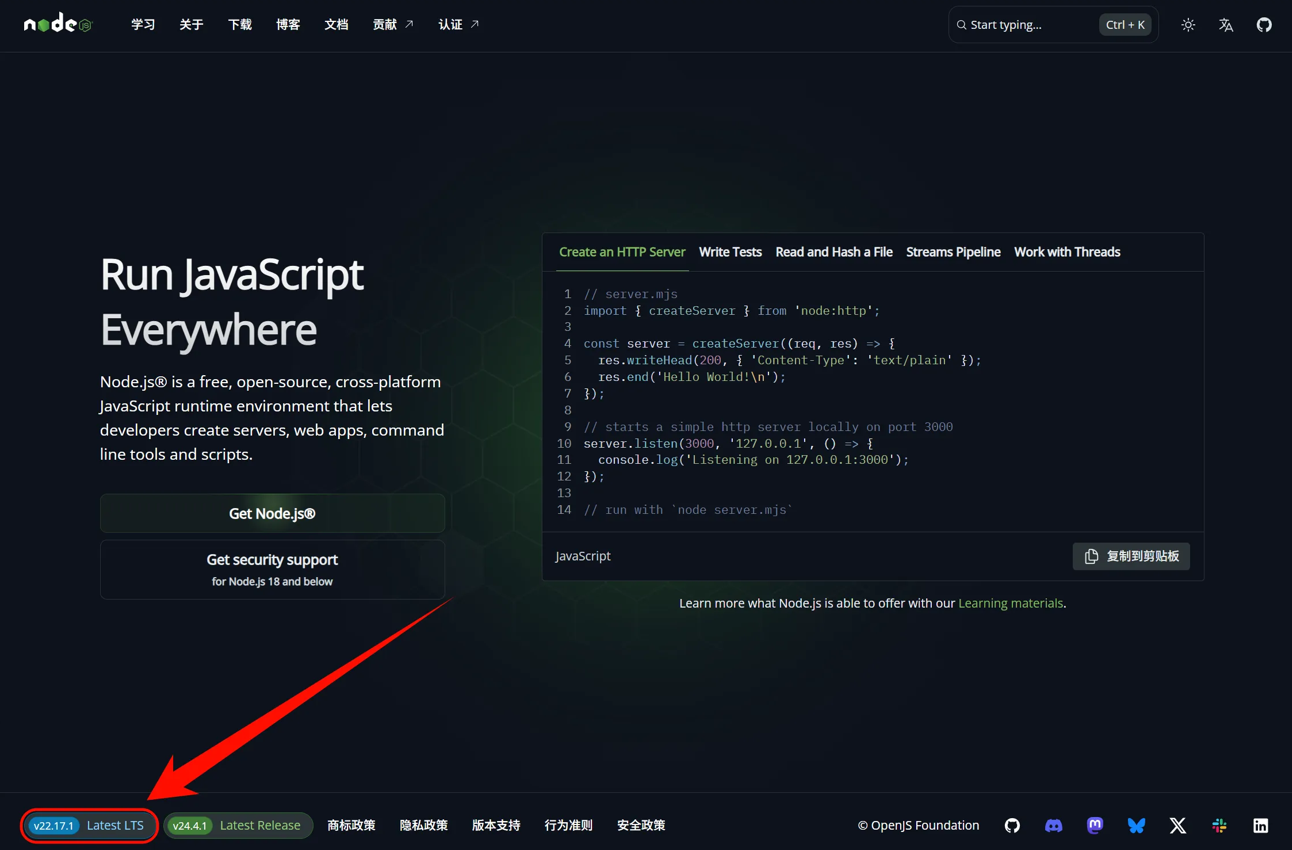Click the import createServer code line
Screen dimensions: 1292x850
tap(732, 311)
